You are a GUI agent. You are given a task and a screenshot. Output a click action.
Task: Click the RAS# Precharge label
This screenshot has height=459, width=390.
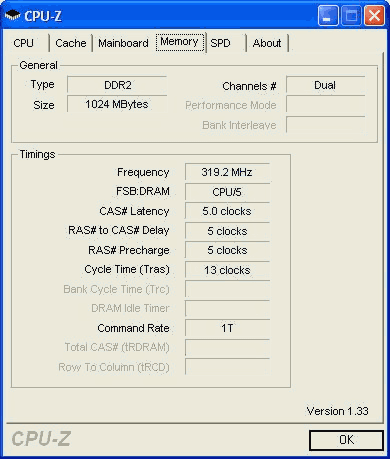129,250
